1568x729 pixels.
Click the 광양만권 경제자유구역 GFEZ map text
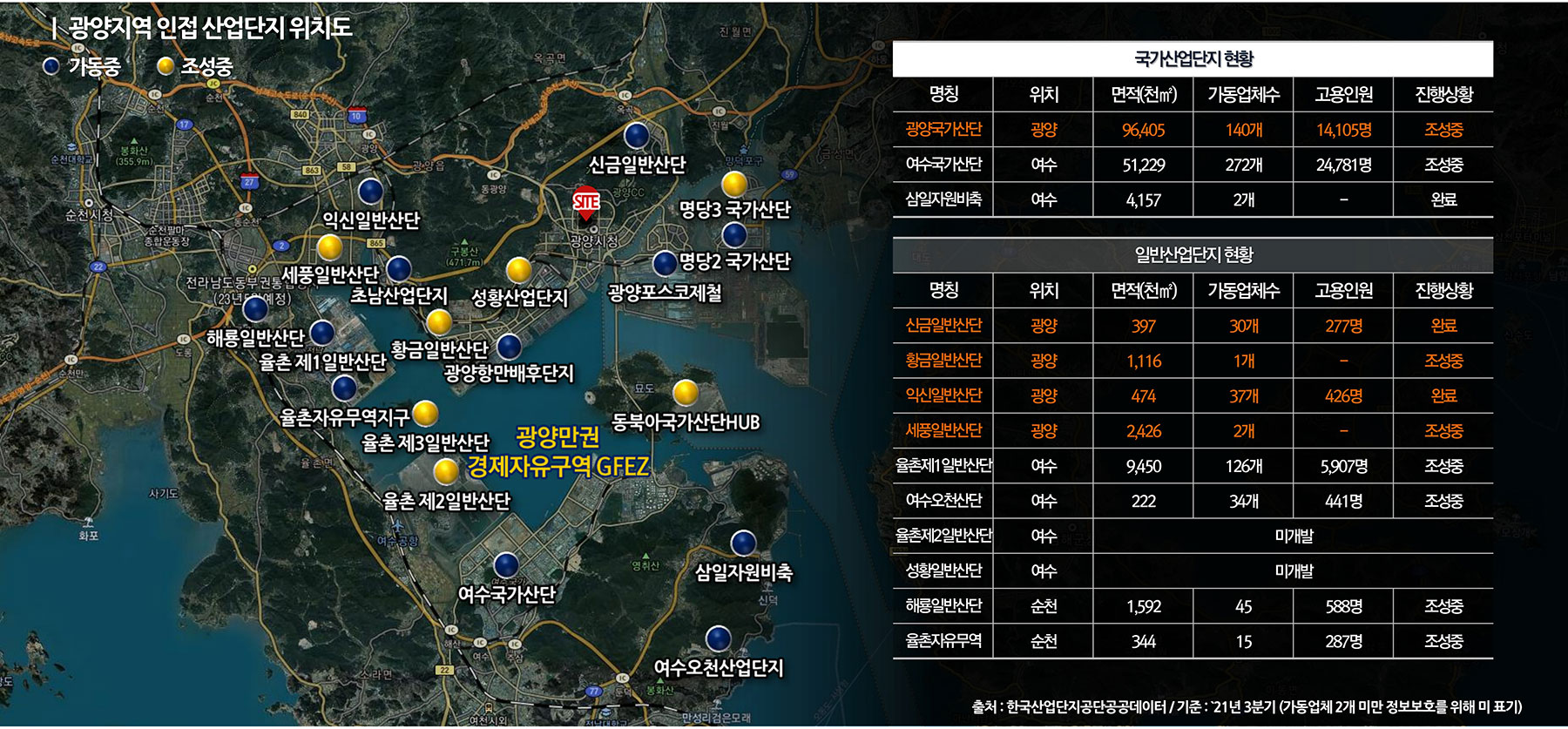point(558,452)
